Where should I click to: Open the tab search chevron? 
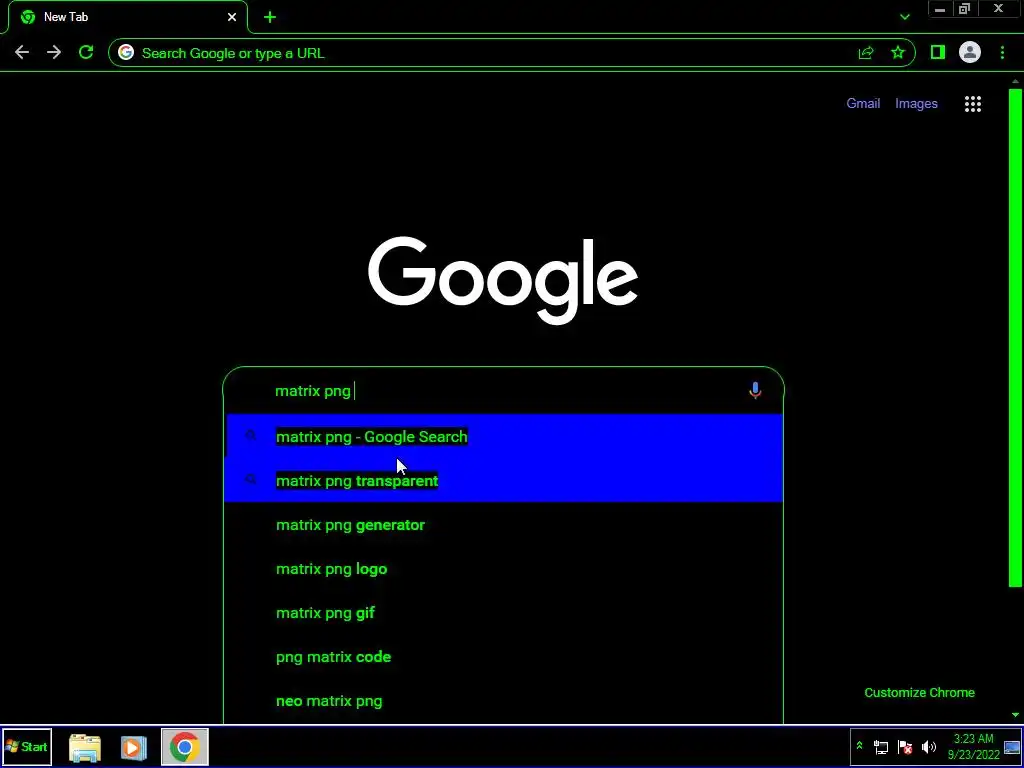point(904,17)
